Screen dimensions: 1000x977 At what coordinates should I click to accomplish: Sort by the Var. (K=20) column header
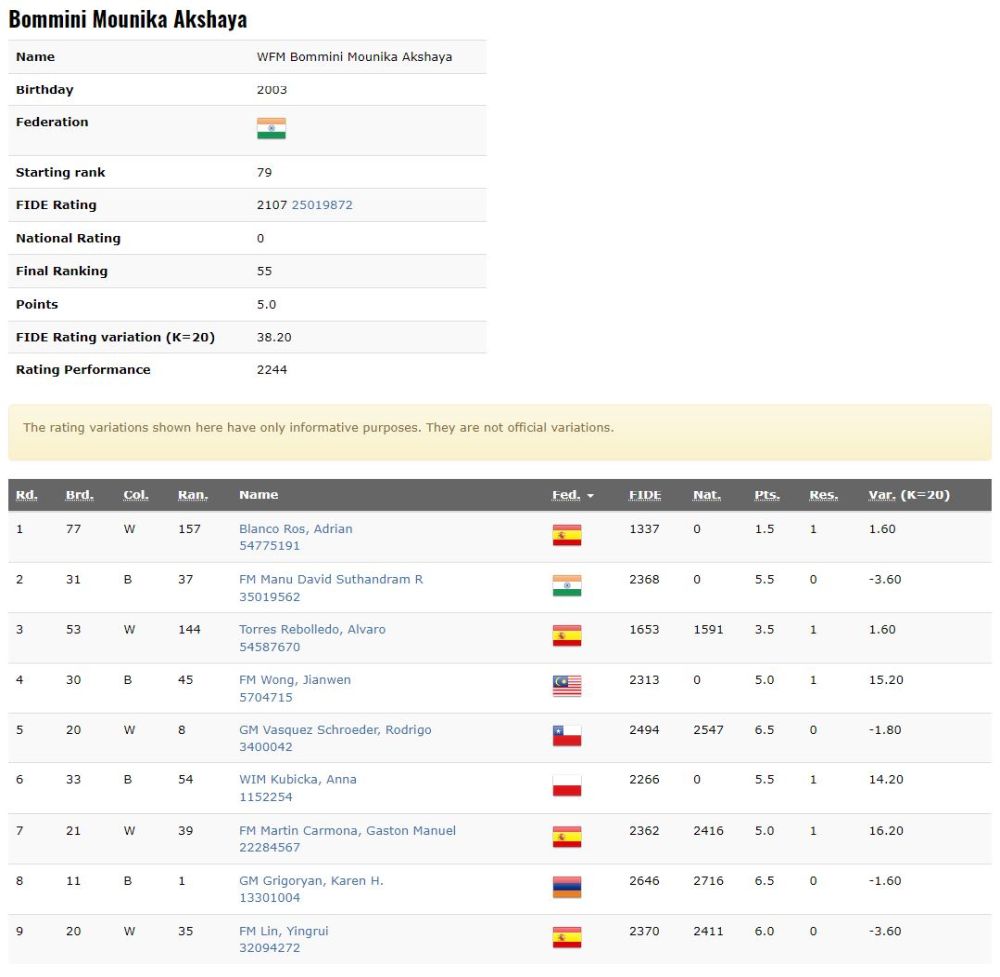[x=909, y=495]
